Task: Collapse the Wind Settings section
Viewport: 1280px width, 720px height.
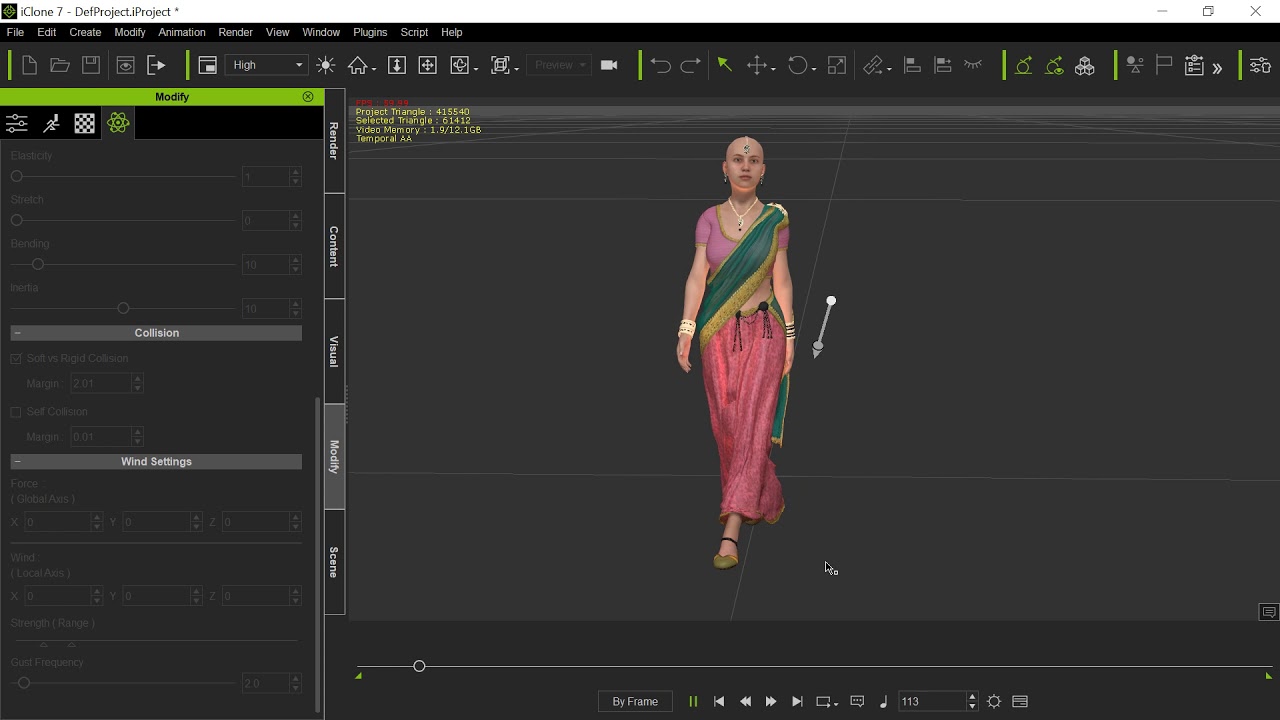Action: pos(18,462)
